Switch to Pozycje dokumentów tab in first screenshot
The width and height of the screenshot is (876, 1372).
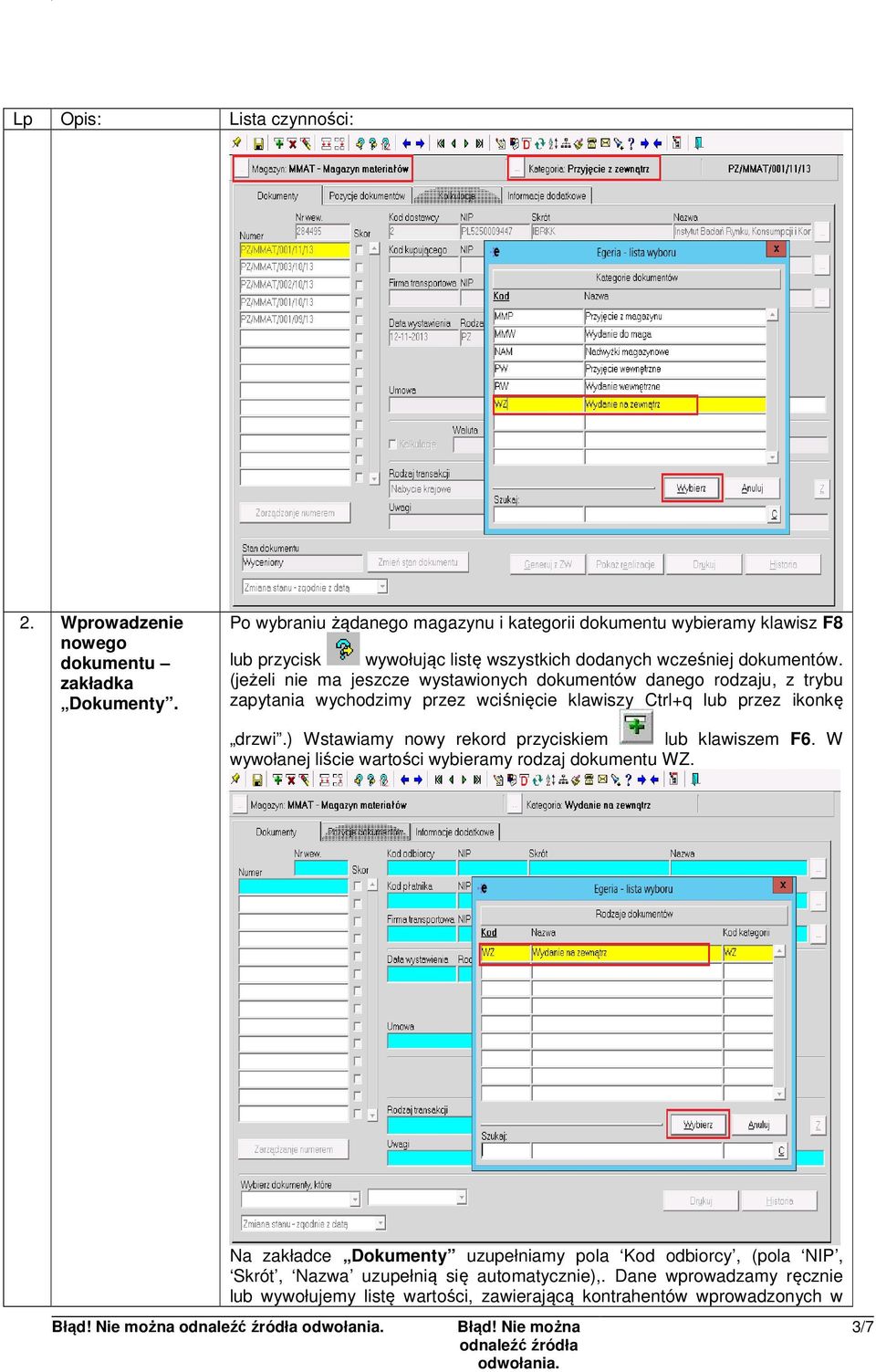coord(367,195)
